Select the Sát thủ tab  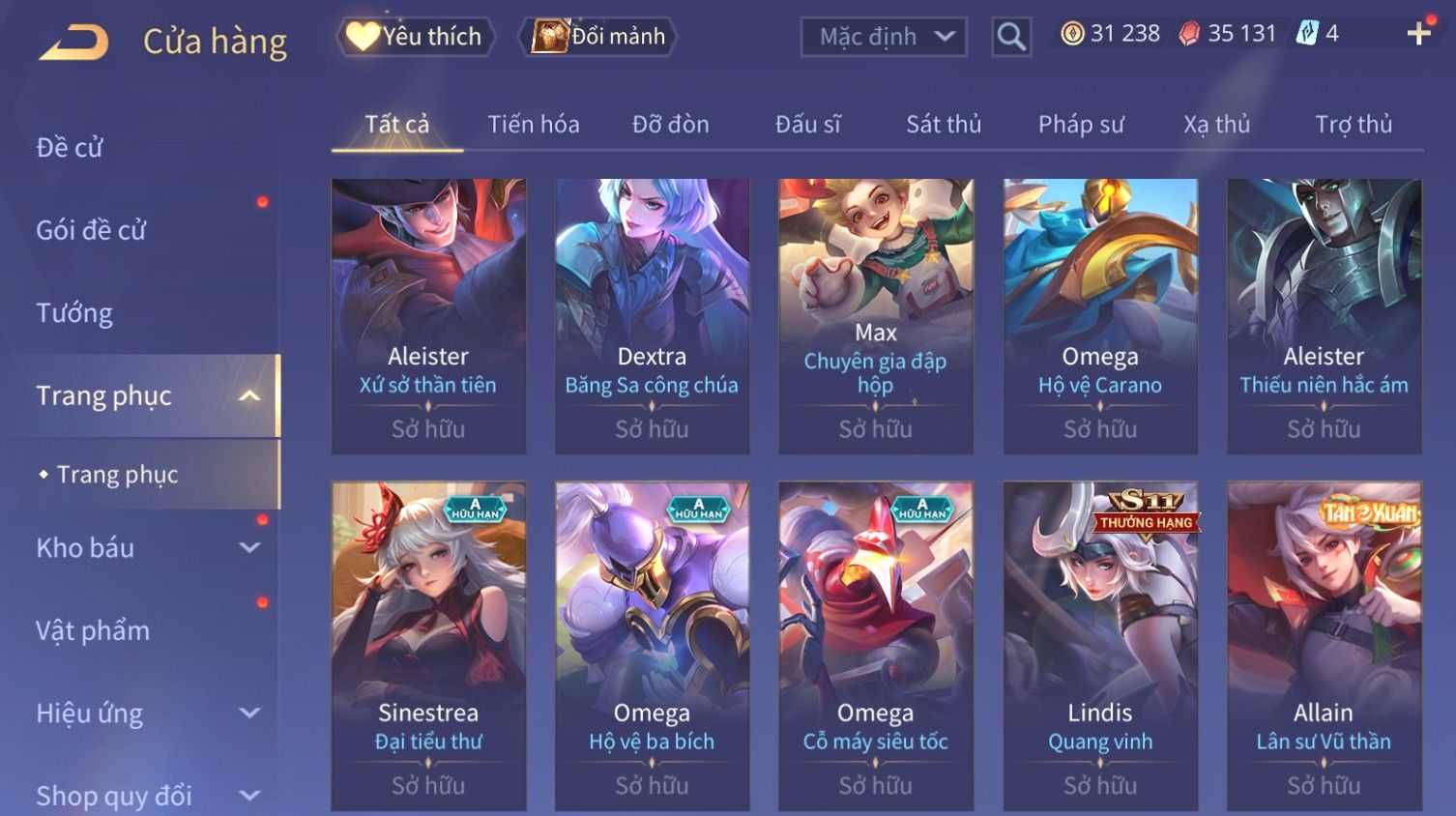pyautogui.click(x=944, y=125)
